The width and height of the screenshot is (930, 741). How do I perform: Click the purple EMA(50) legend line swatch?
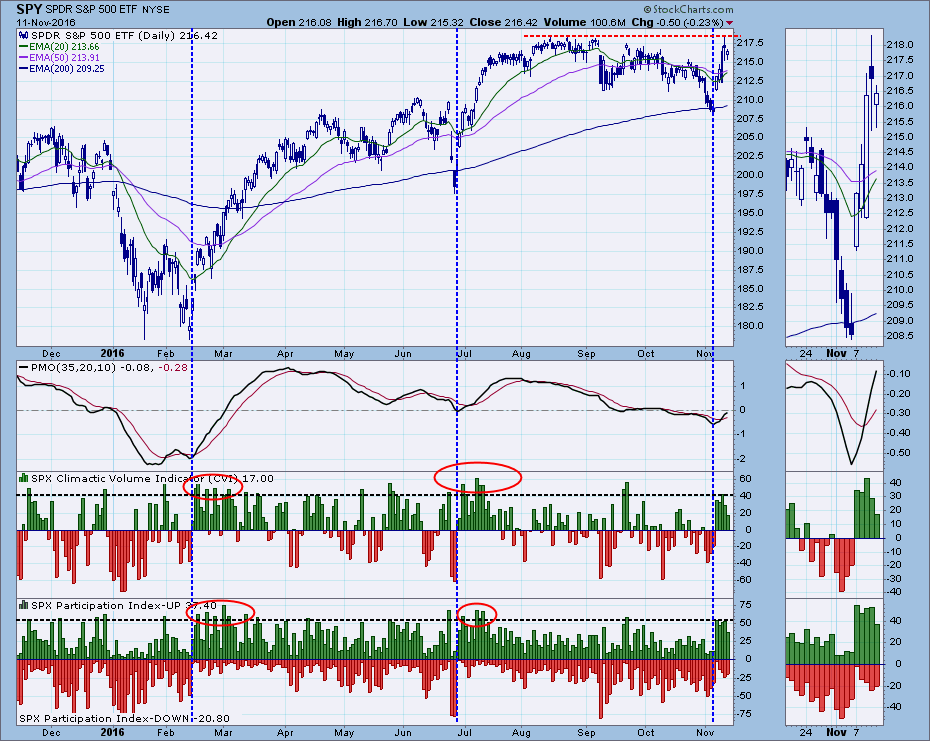[24, 58]
